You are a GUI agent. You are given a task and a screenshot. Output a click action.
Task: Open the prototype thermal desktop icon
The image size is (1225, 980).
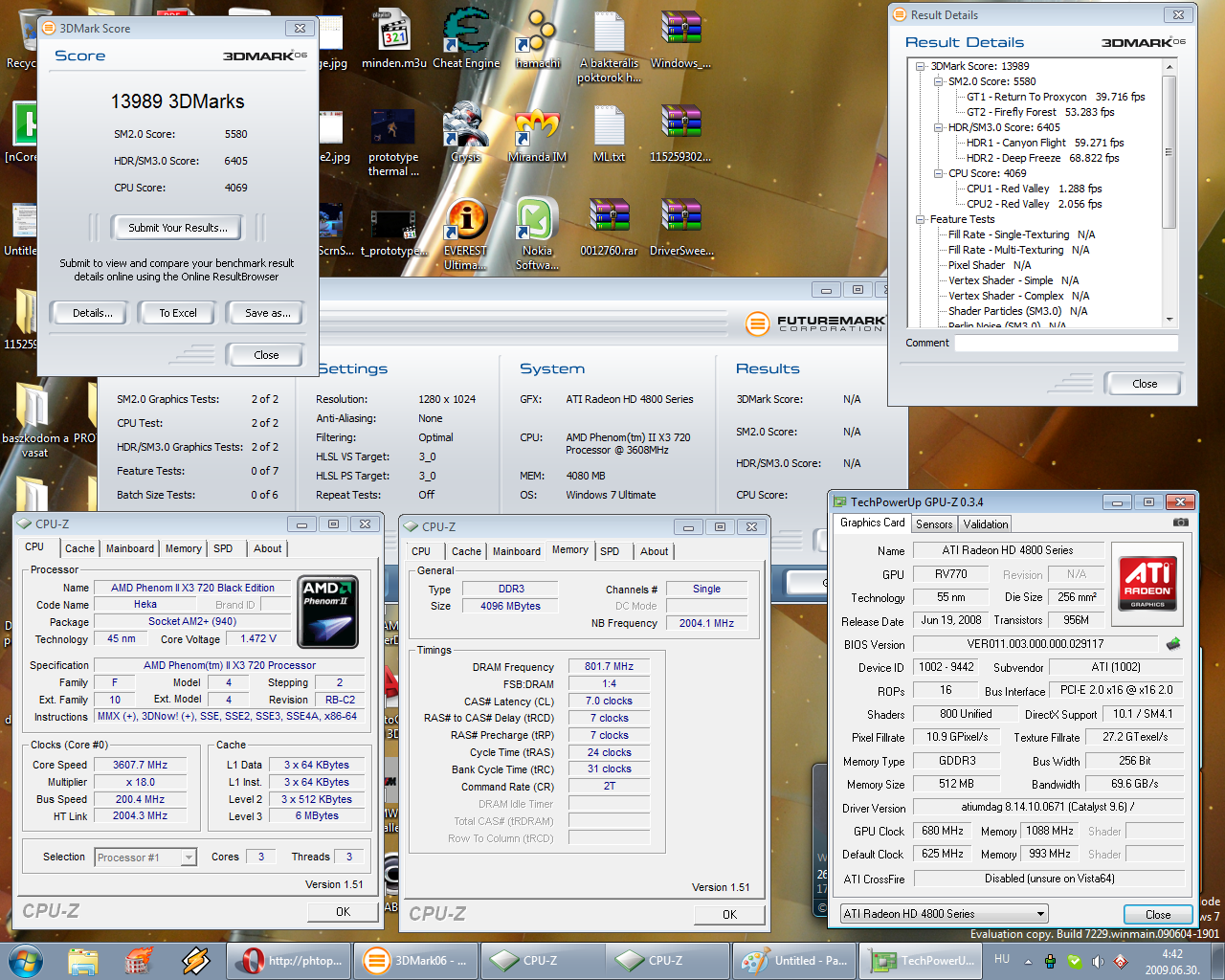[x=393, y=142]
